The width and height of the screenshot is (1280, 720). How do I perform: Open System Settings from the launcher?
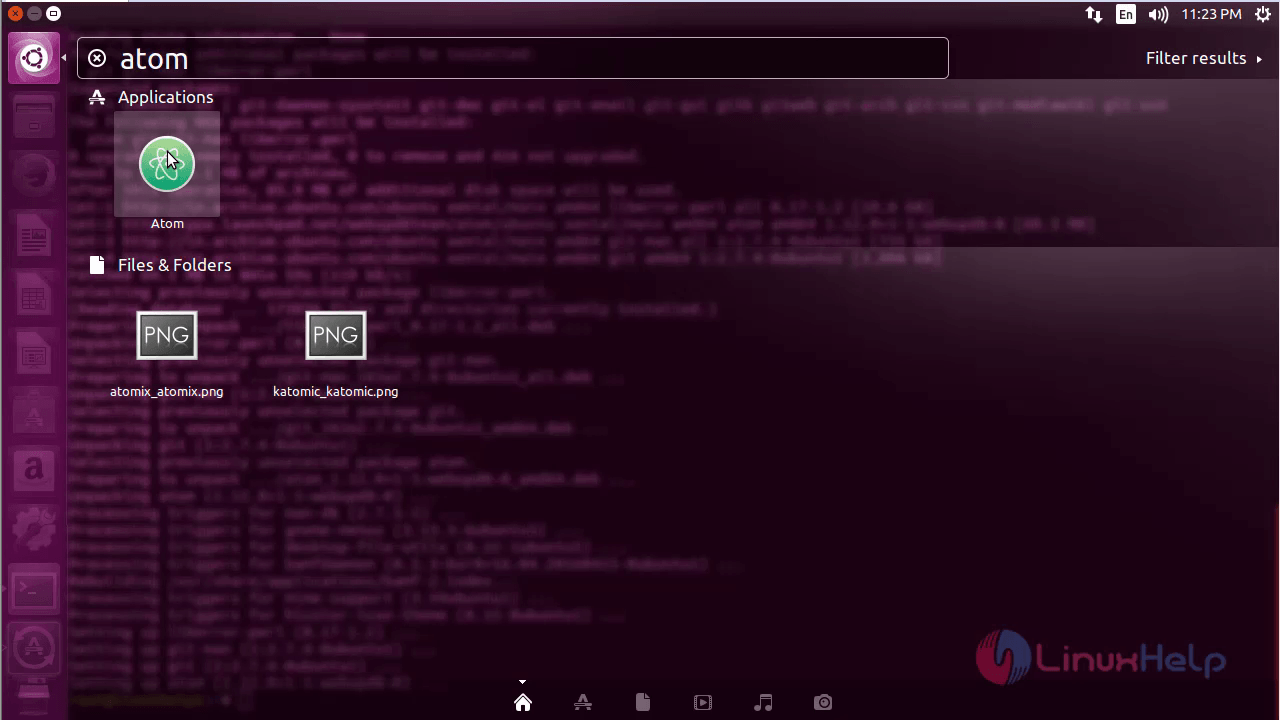34,527
